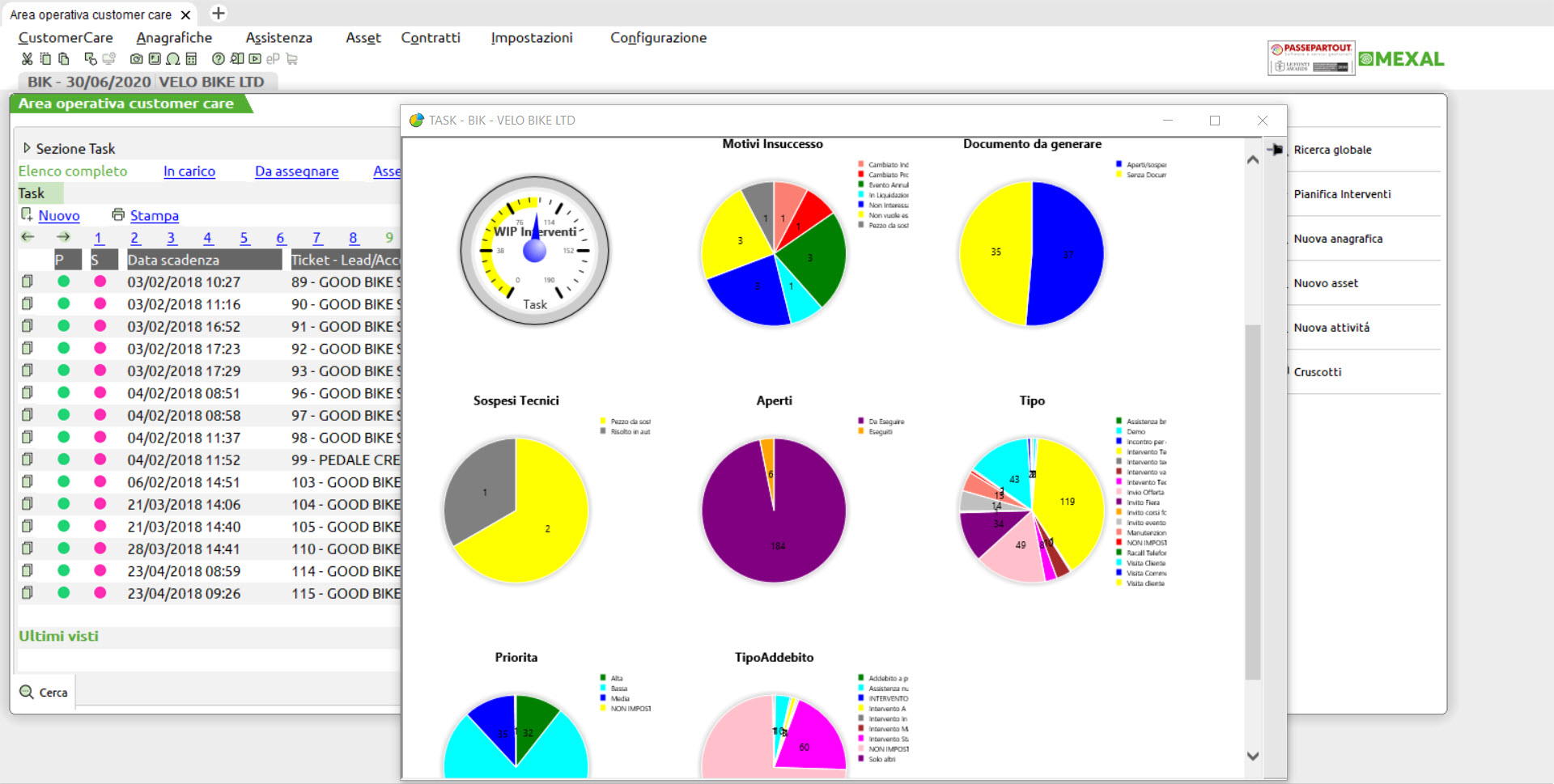Open the calculator toolbar icon

click(191, 59)
